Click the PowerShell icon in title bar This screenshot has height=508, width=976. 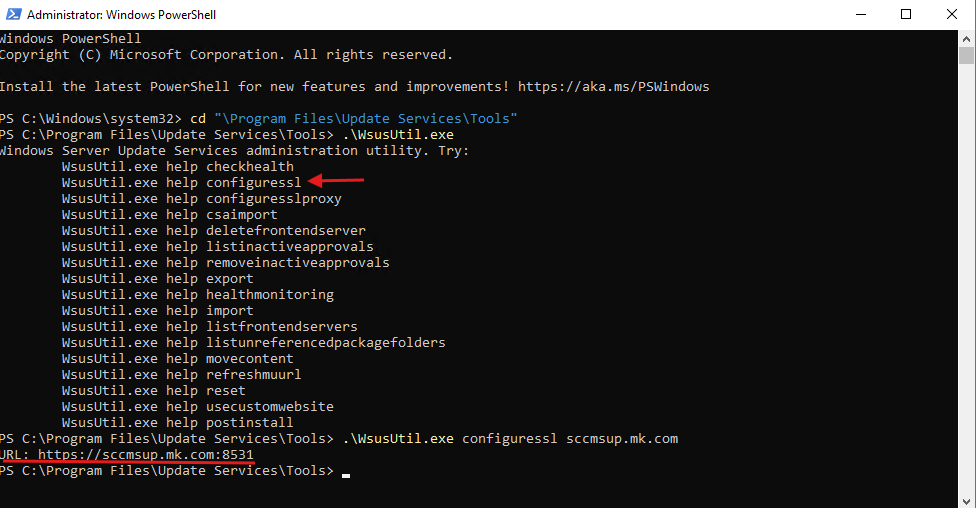pos(12,15)
